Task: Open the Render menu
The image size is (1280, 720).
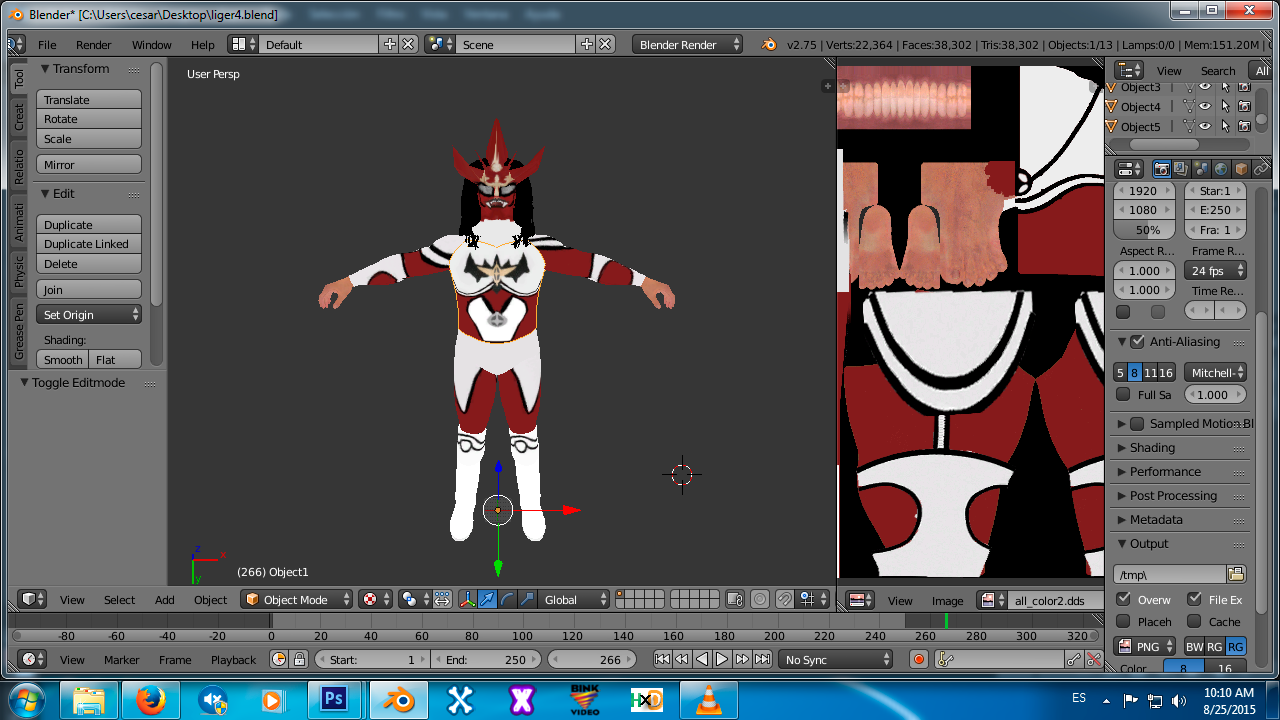Action: pyautogui.click(x=94, y=44)
